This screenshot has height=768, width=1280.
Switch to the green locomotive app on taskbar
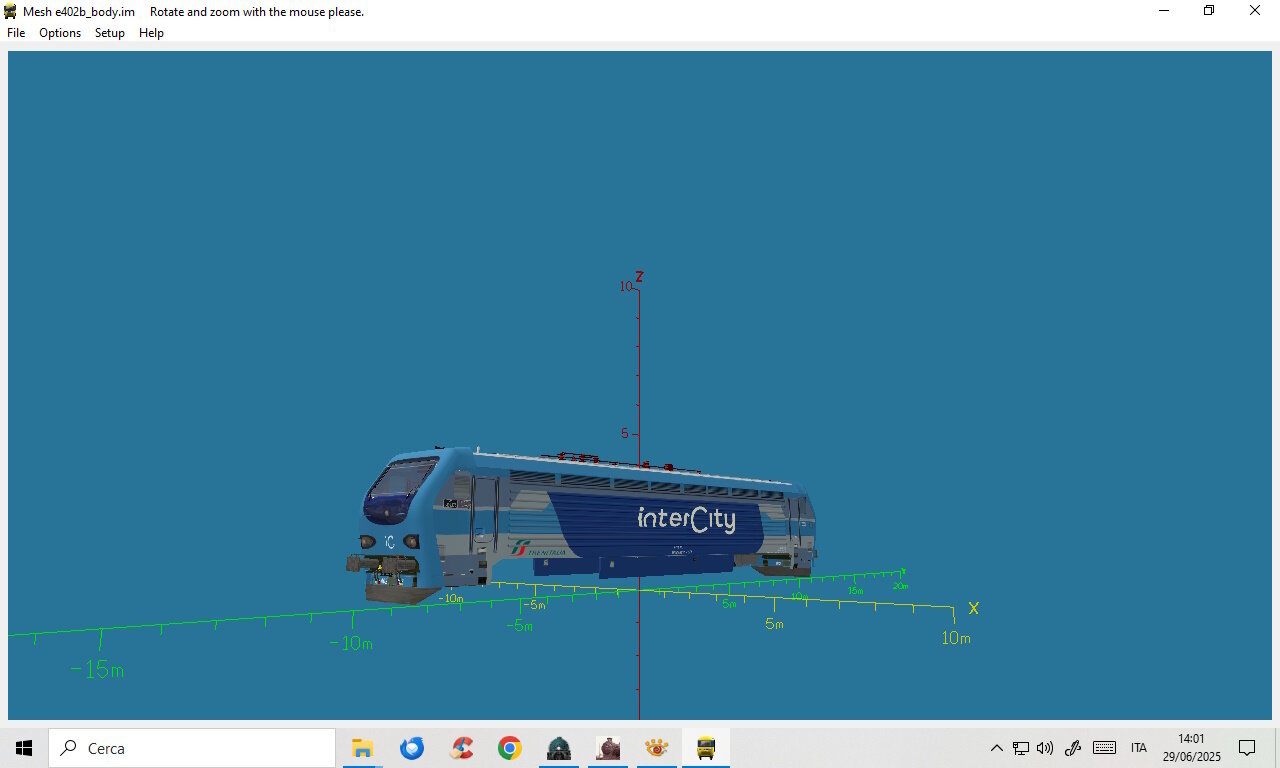pyautogui.click(x=559, y=748)
